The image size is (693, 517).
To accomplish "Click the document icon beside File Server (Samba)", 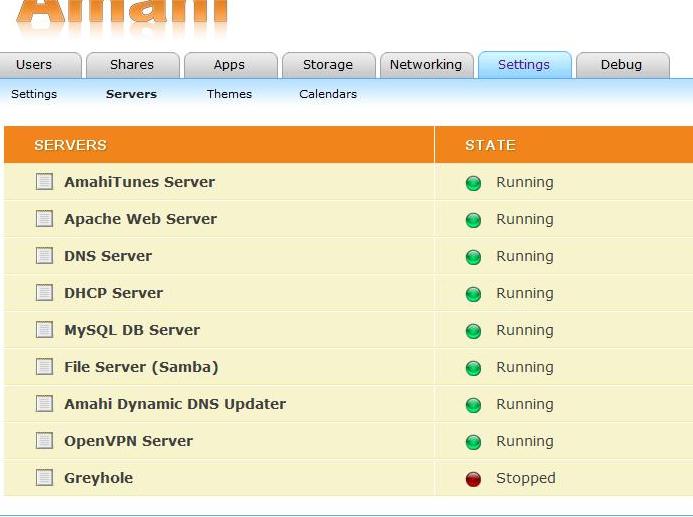I will pyautogui.click(x=44, y=367).
